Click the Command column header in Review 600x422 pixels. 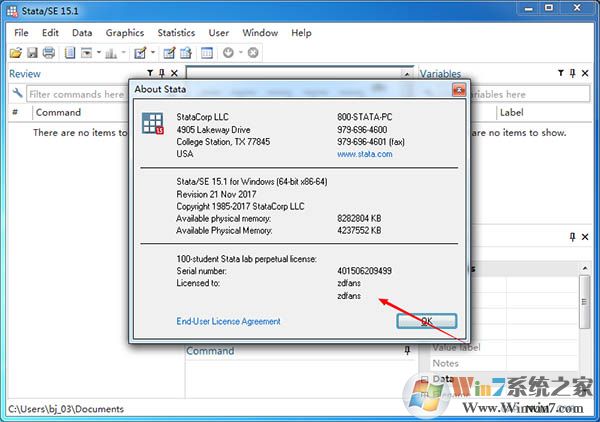point(58,112)
